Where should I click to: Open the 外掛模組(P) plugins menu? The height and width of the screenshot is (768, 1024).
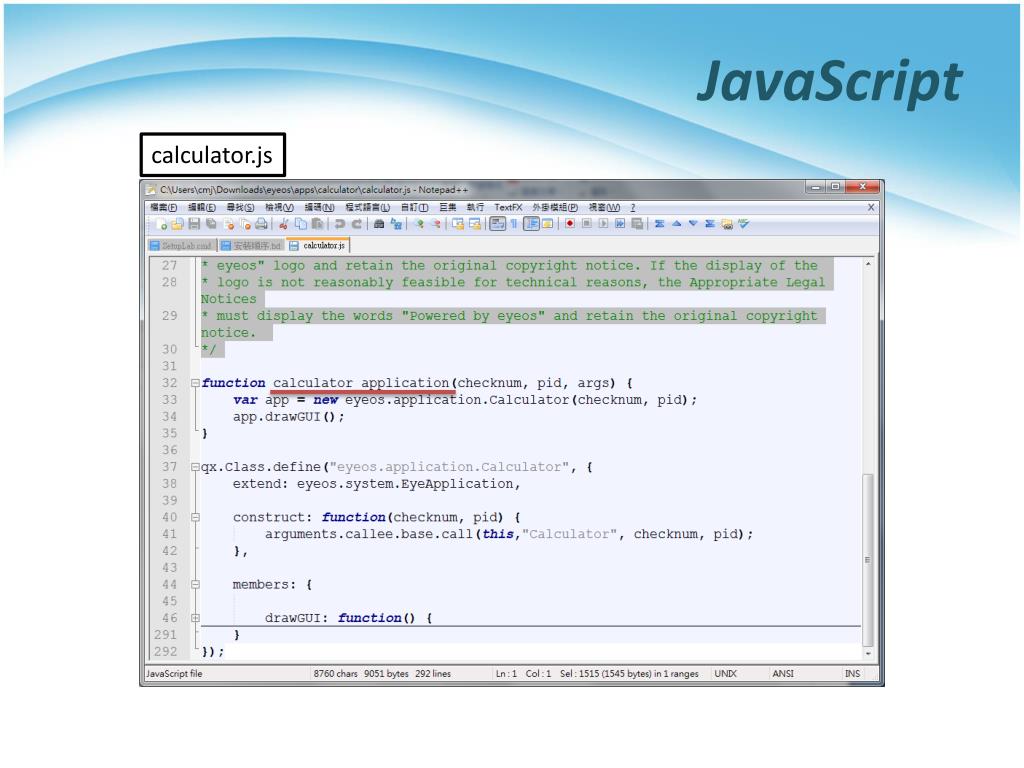pos(555,207)
